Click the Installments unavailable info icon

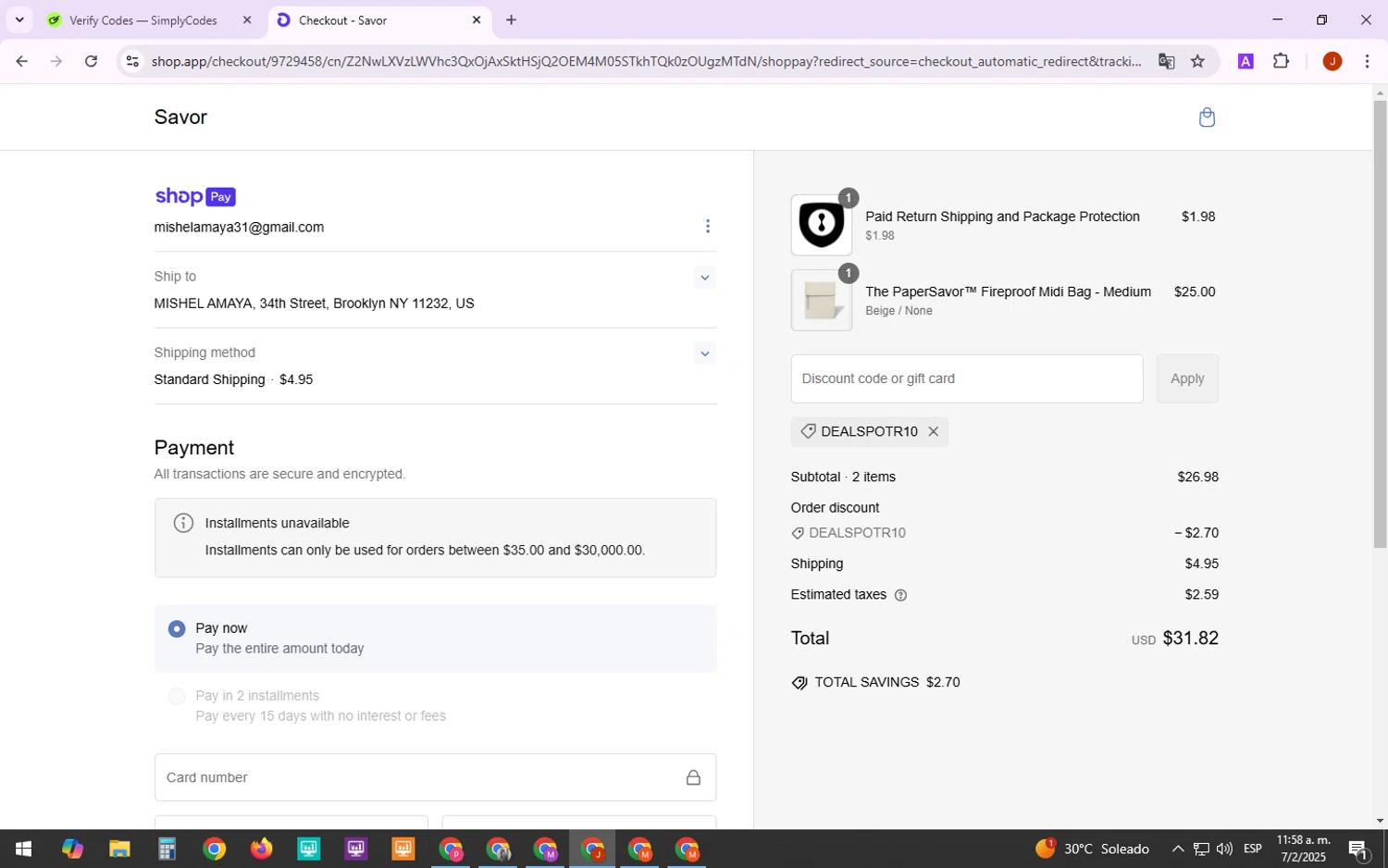coord(184,523)
